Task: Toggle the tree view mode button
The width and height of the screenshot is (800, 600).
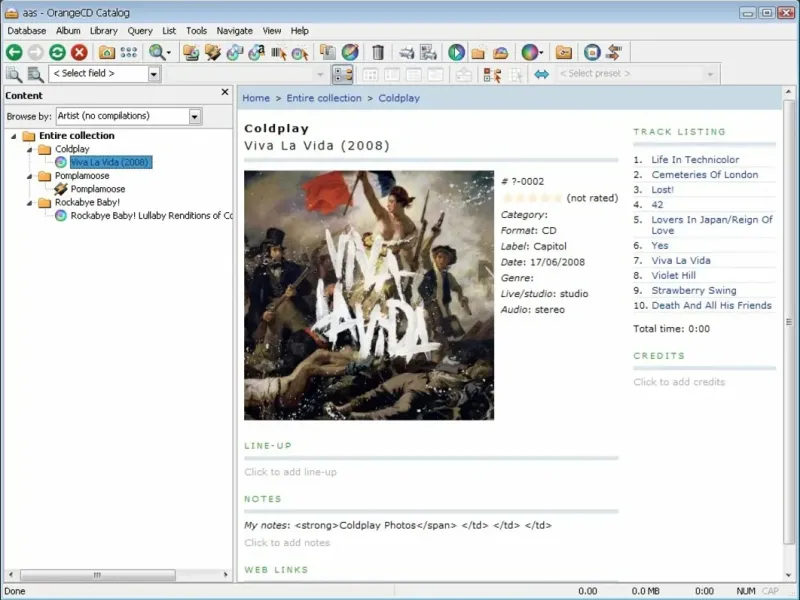Action: [342, 74]
